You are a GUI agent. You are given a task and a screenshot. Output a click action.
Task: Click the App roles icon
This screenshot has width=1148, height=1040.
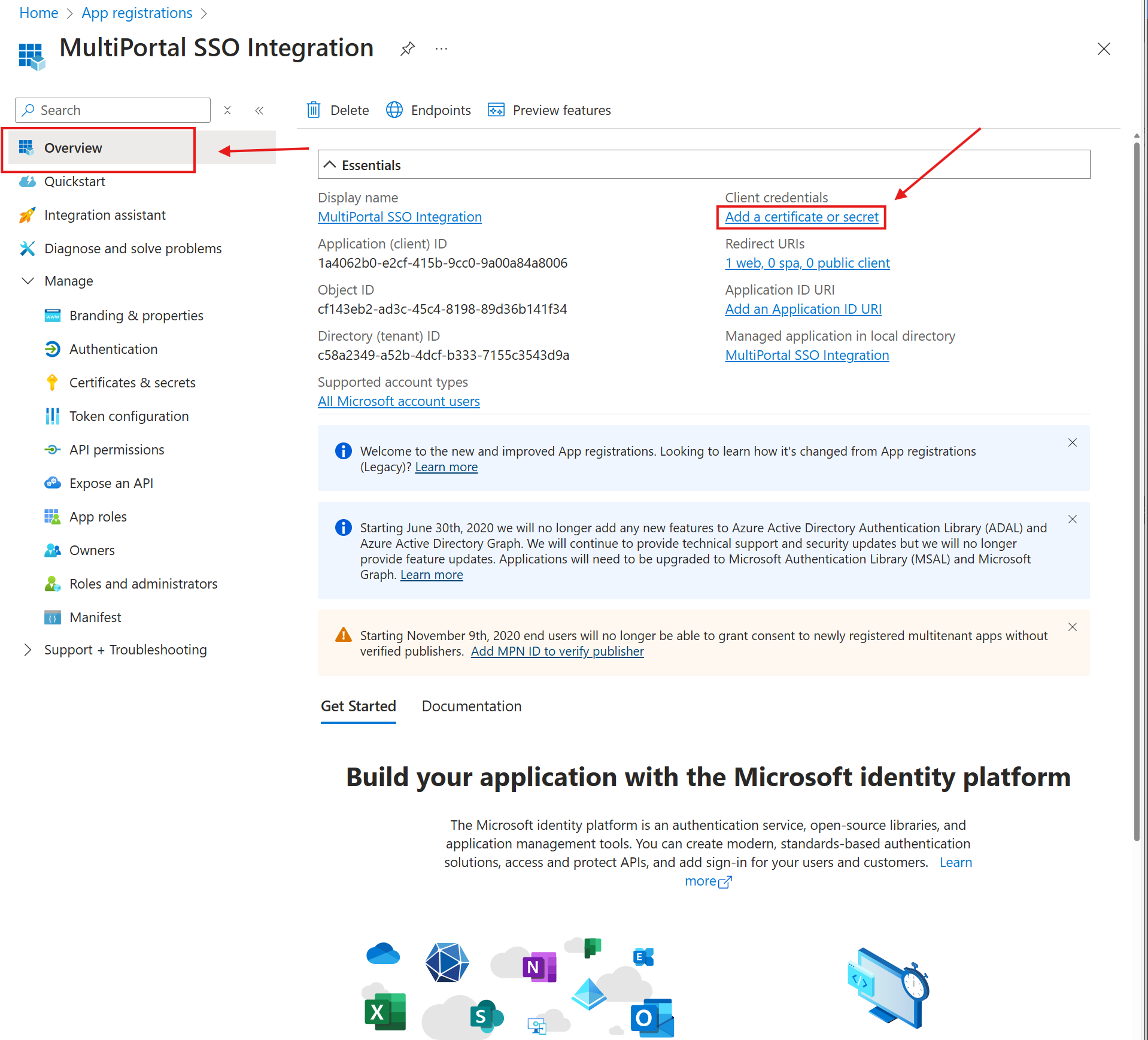click(x=53, y=517)
